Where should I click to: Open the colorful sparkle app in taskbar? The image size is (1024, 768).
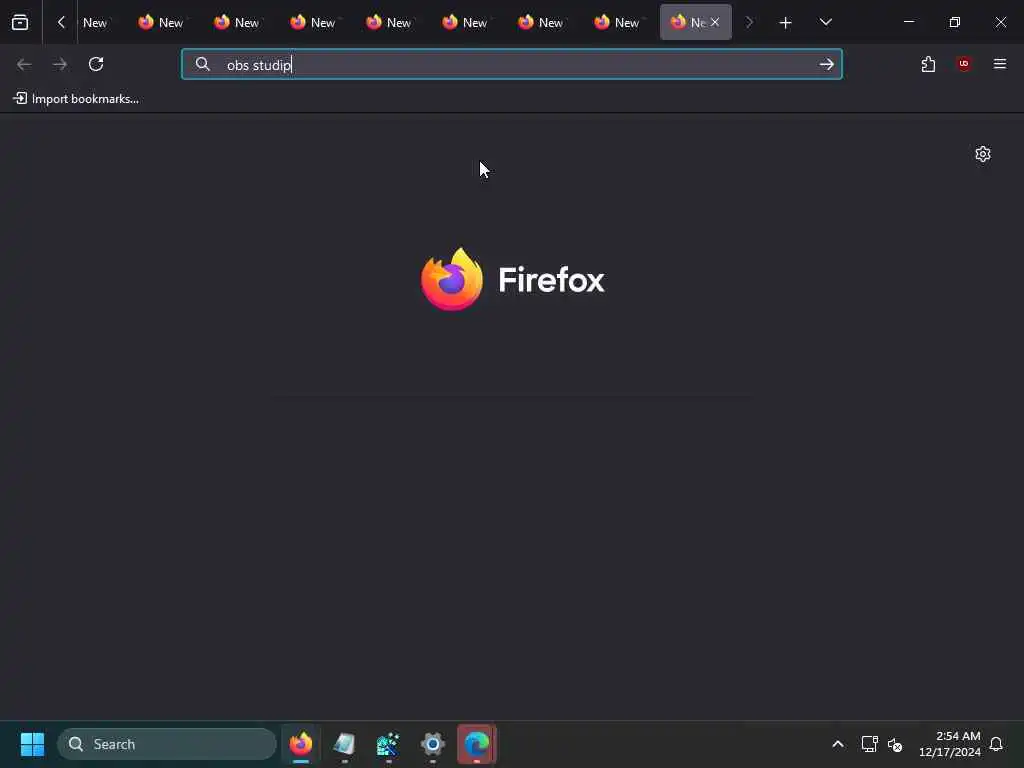click(389, 744)
